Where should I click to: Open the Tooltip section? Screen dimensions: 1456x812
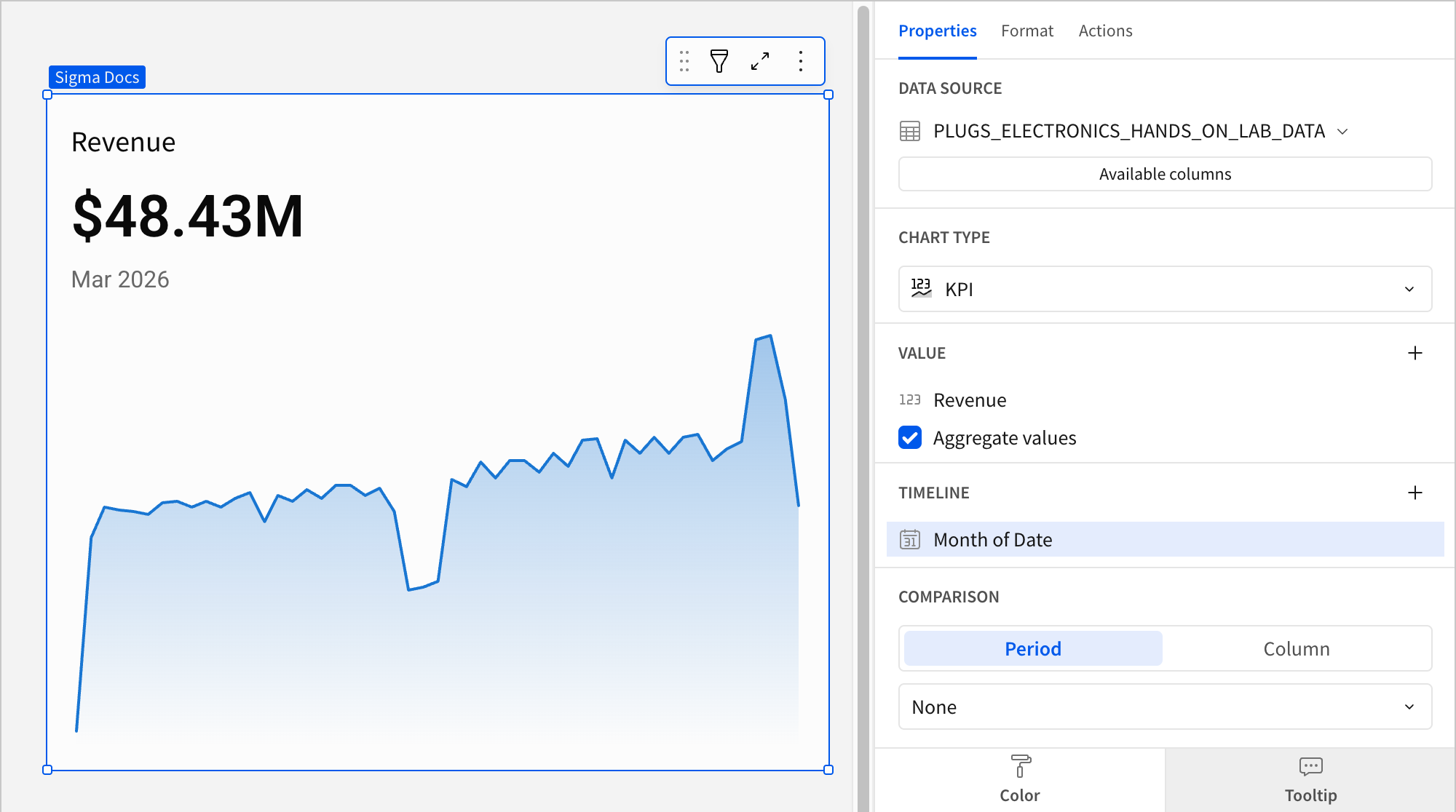coord(1310,779)
